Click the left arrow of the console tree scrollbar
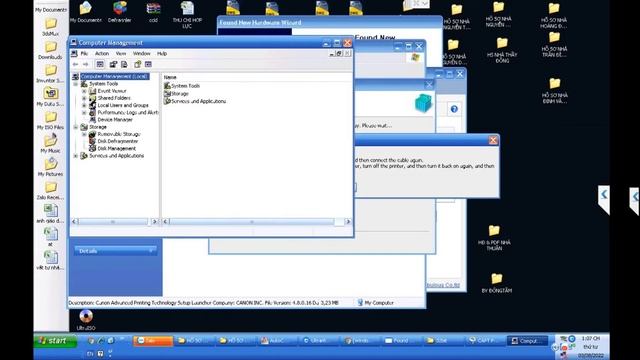 pyautogui.click(x=74, y=222)
